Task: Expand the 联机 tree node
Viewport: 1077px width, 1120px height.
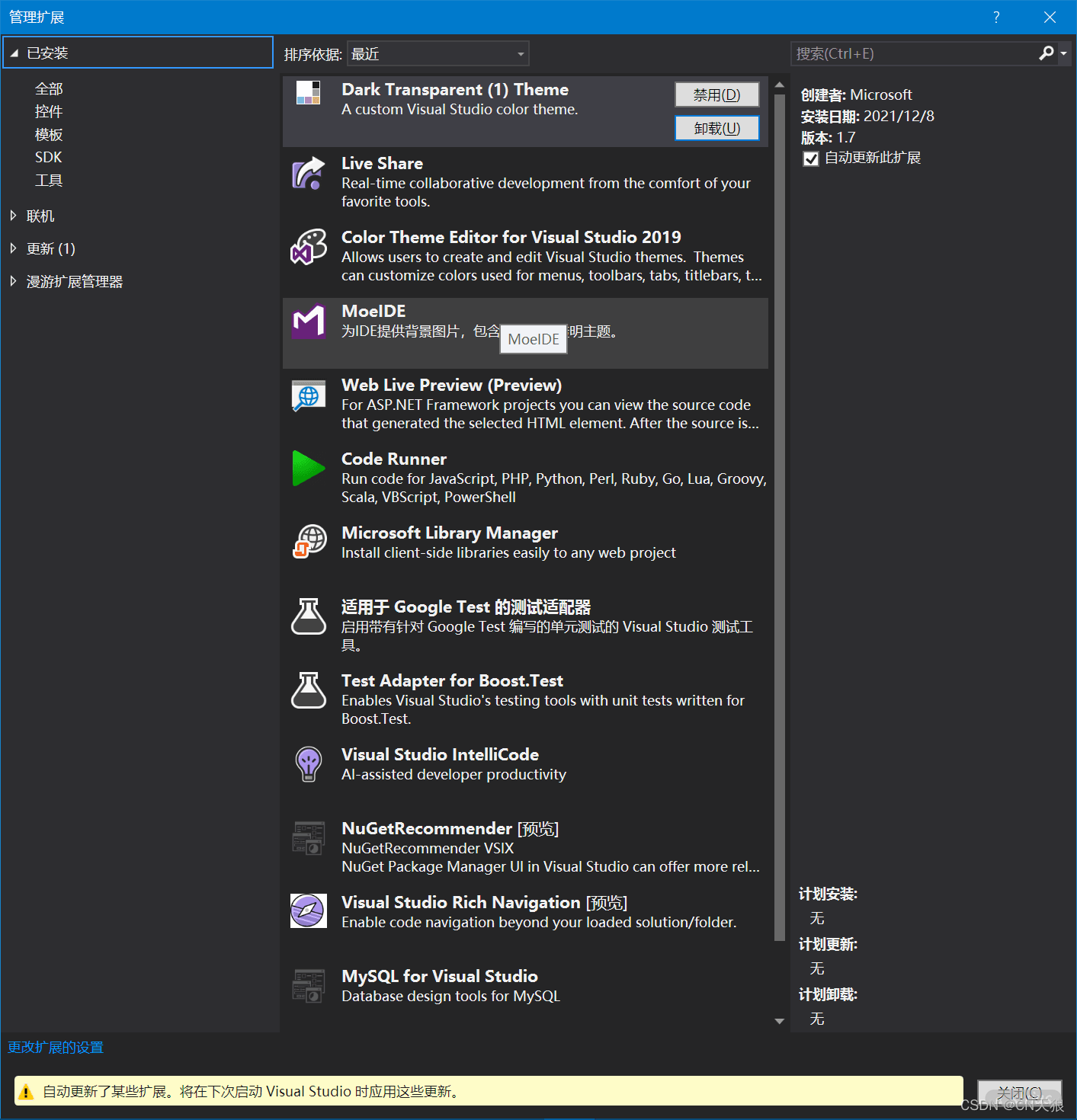Action: click(x=13, y=216)
